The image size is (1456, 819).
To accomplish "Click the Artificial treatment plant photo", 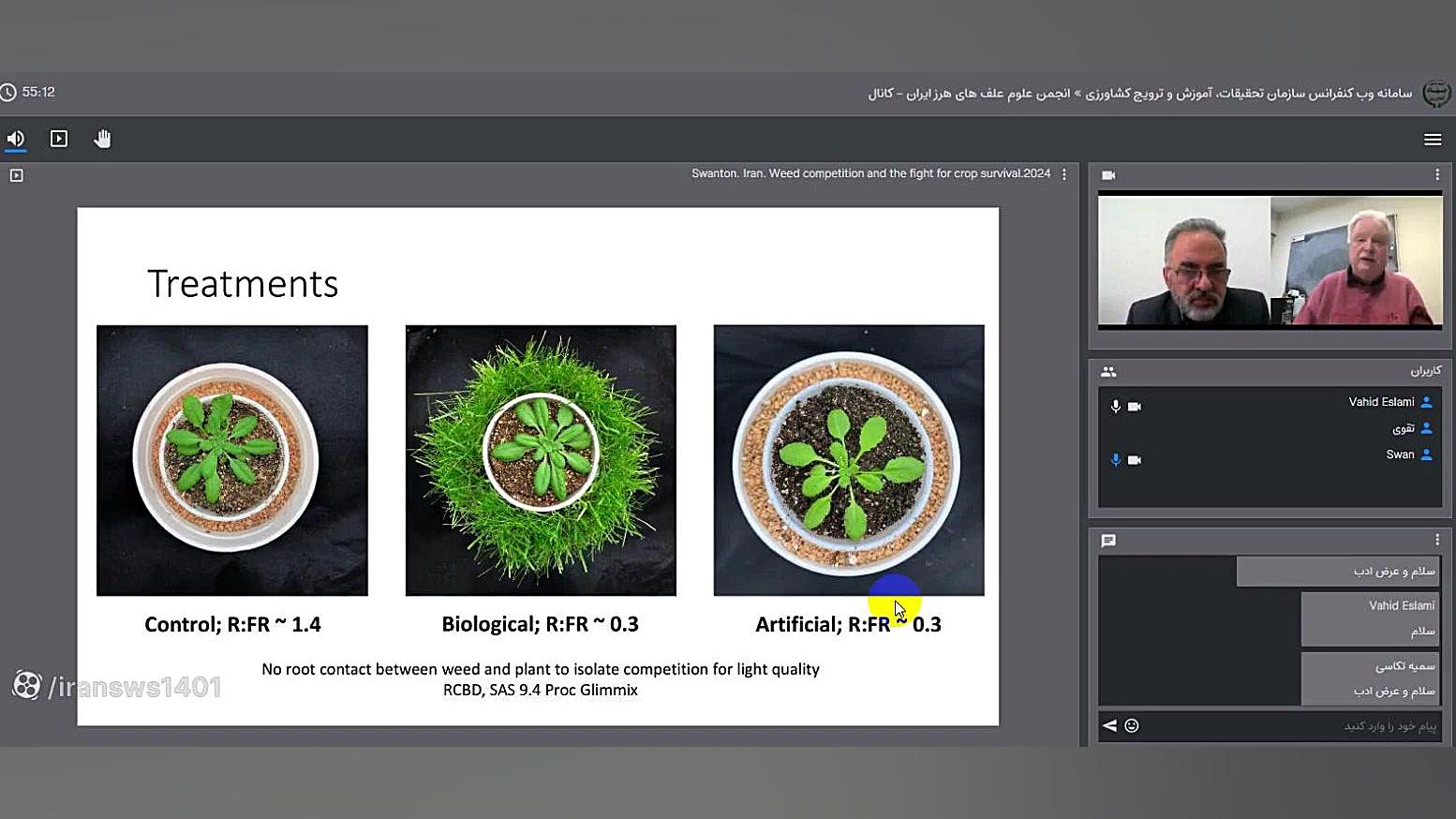I will click(x=849, y=460).
